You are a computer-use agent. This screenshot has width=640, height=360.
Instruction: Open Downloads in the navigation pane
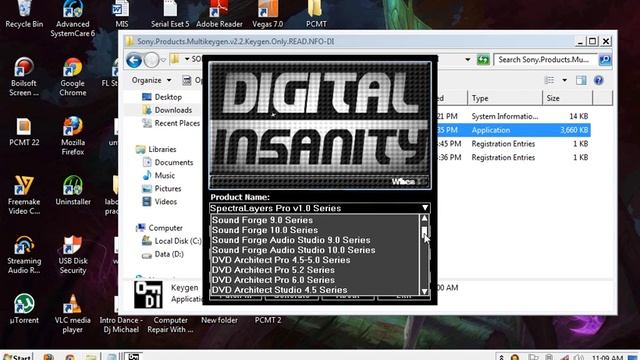click(x=167, y=110)
